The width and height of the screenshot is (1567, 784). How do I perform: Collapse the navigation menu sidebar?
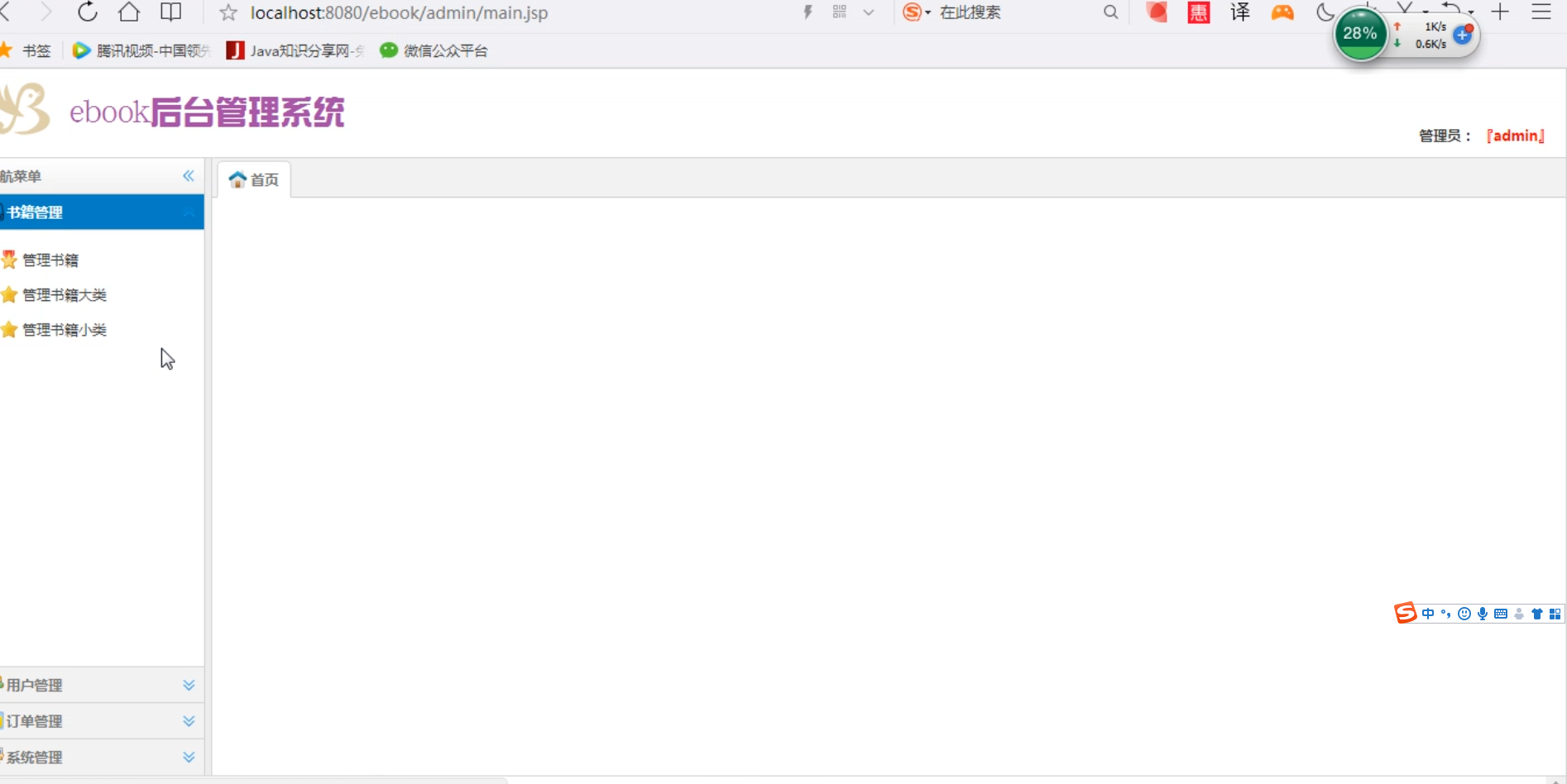[189, 176]
